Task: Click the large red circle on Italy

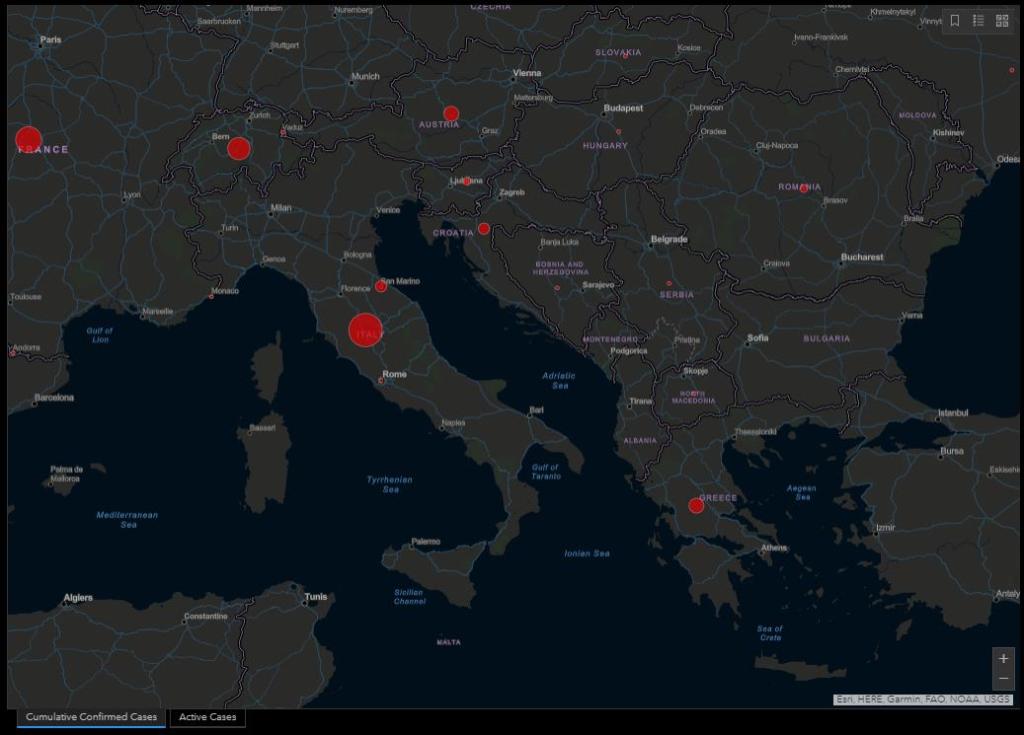Action: tap(365, 330)
